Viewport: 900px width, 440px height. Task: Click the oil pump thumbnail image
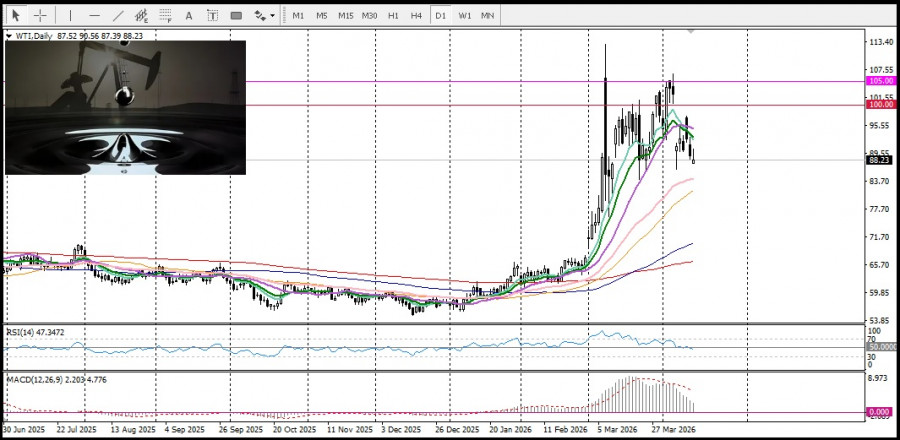point(125,107)
